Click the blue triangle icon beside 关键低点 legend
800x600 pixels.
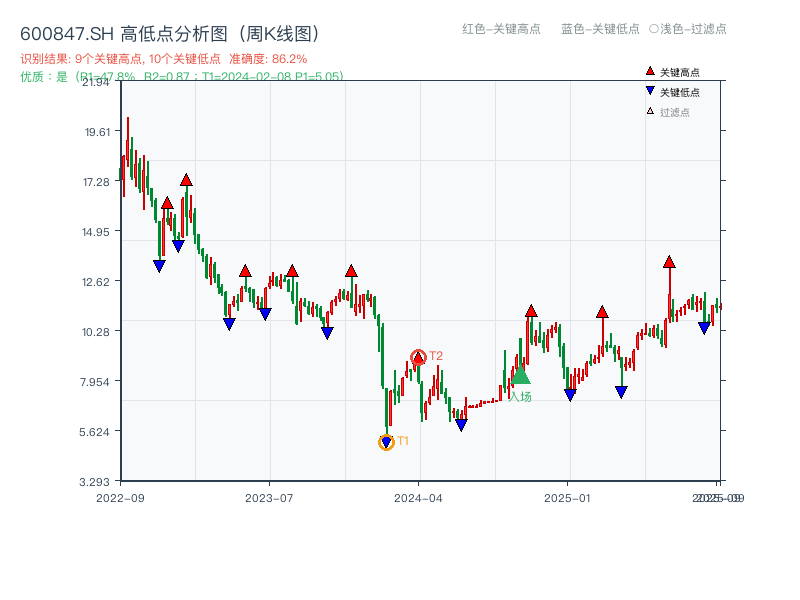coord(650,89)
